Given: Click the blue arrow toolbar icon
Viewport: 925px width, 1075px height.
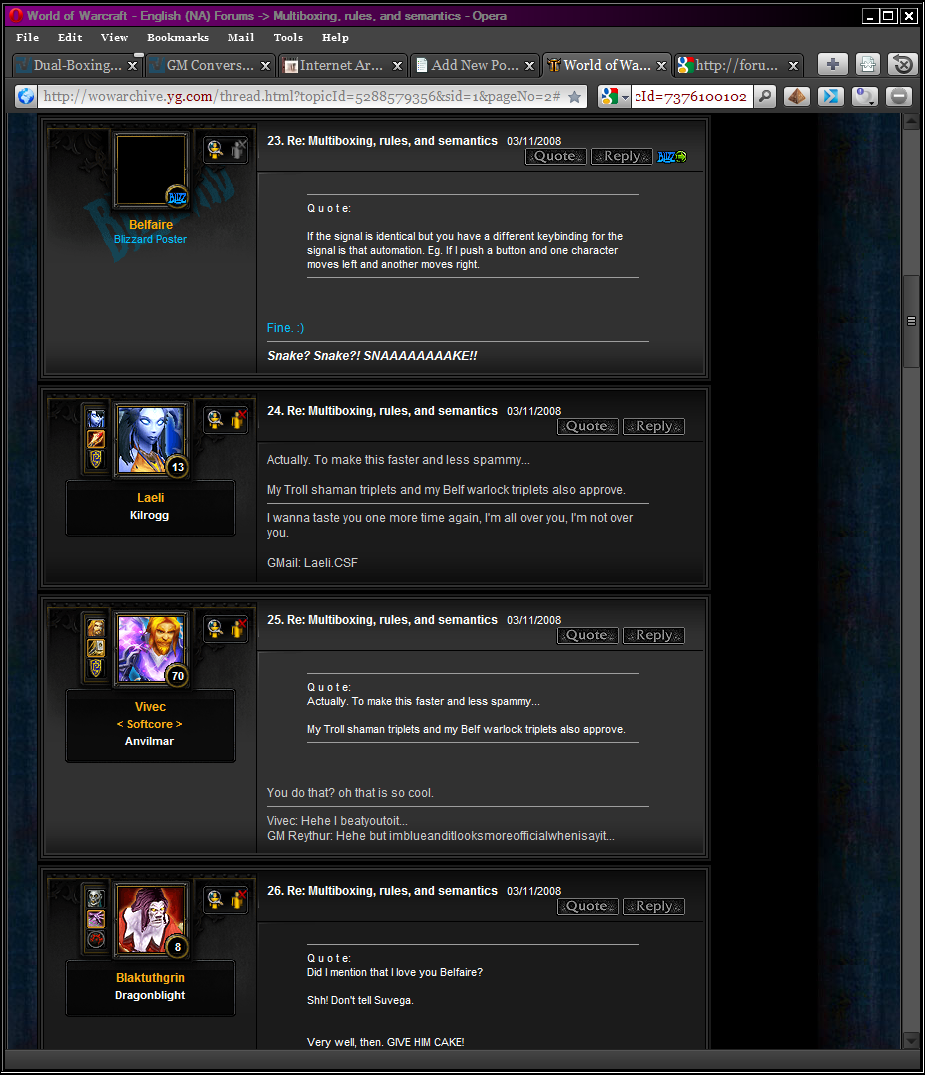Looking at the screenshot, I should tap(830, 97).
